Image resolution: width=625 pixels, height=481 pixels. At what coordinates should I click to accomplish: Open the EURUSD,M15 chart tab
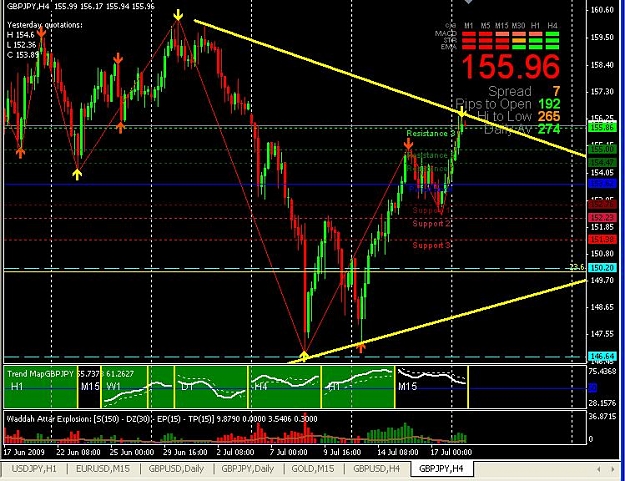103,469
